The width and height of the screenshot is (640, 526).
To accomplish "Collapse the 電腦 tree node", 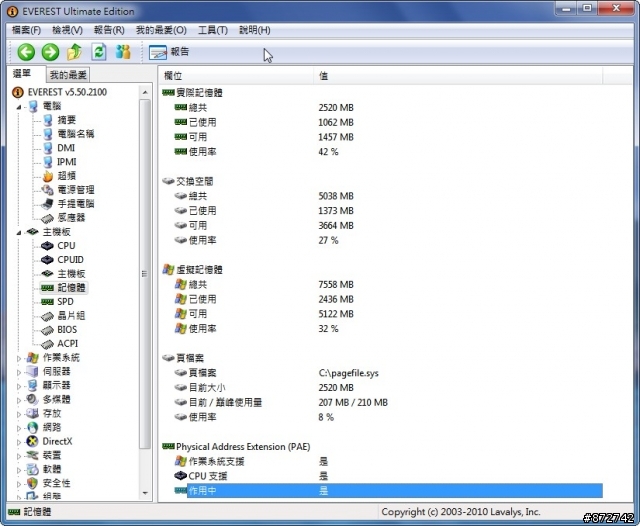I will click(19, 107).
